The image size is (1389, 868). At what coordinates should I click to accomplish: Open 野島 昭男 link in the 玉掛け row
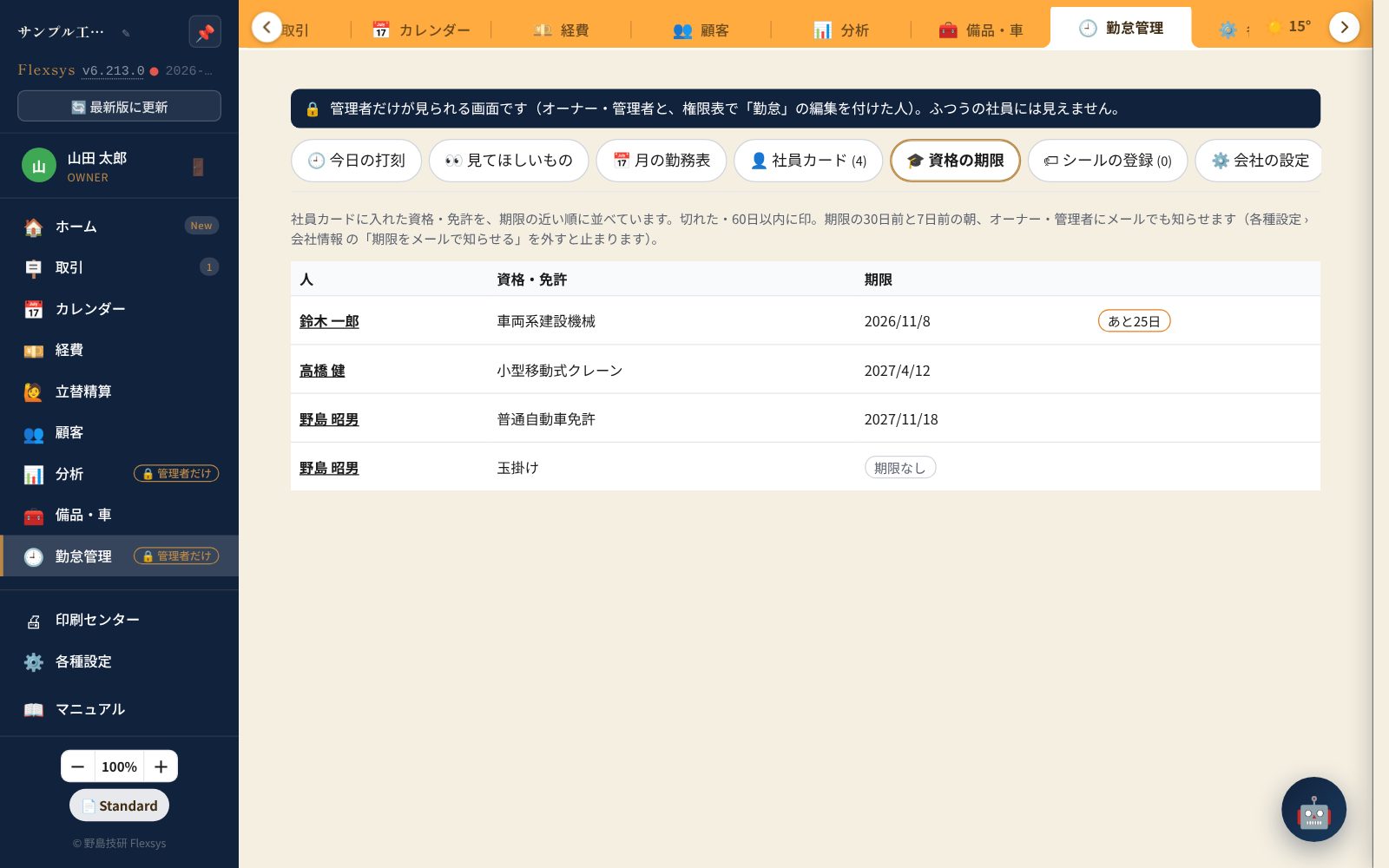pyautogui.click(x=329, y=468)
